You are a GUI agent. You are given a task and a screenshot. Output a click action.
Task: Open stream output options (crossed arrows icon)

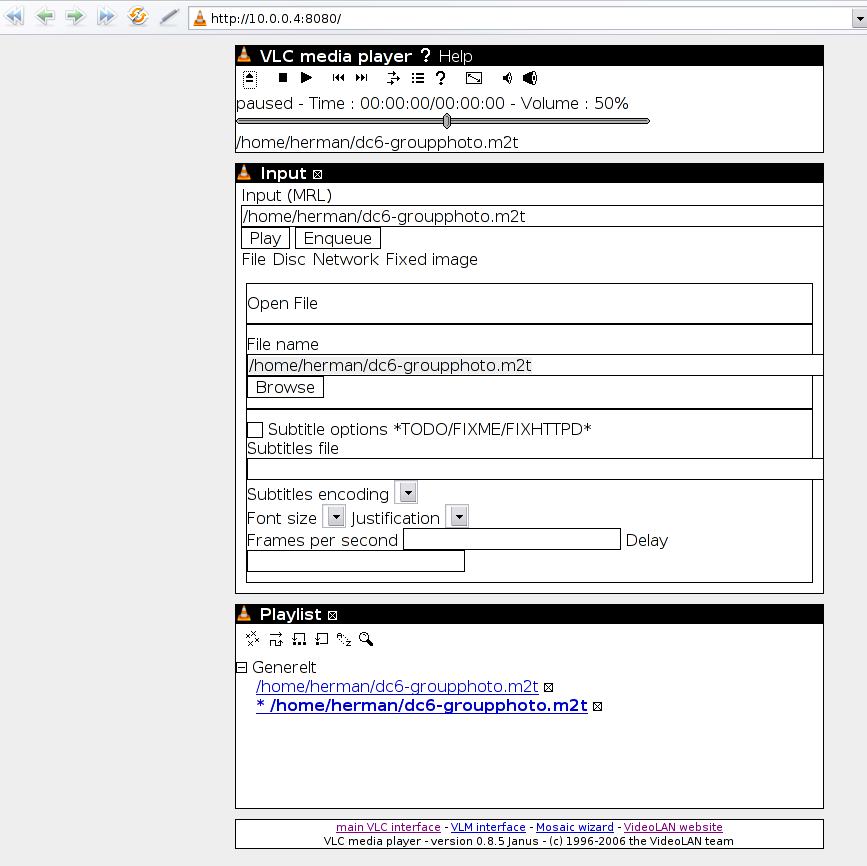point(393,78)
